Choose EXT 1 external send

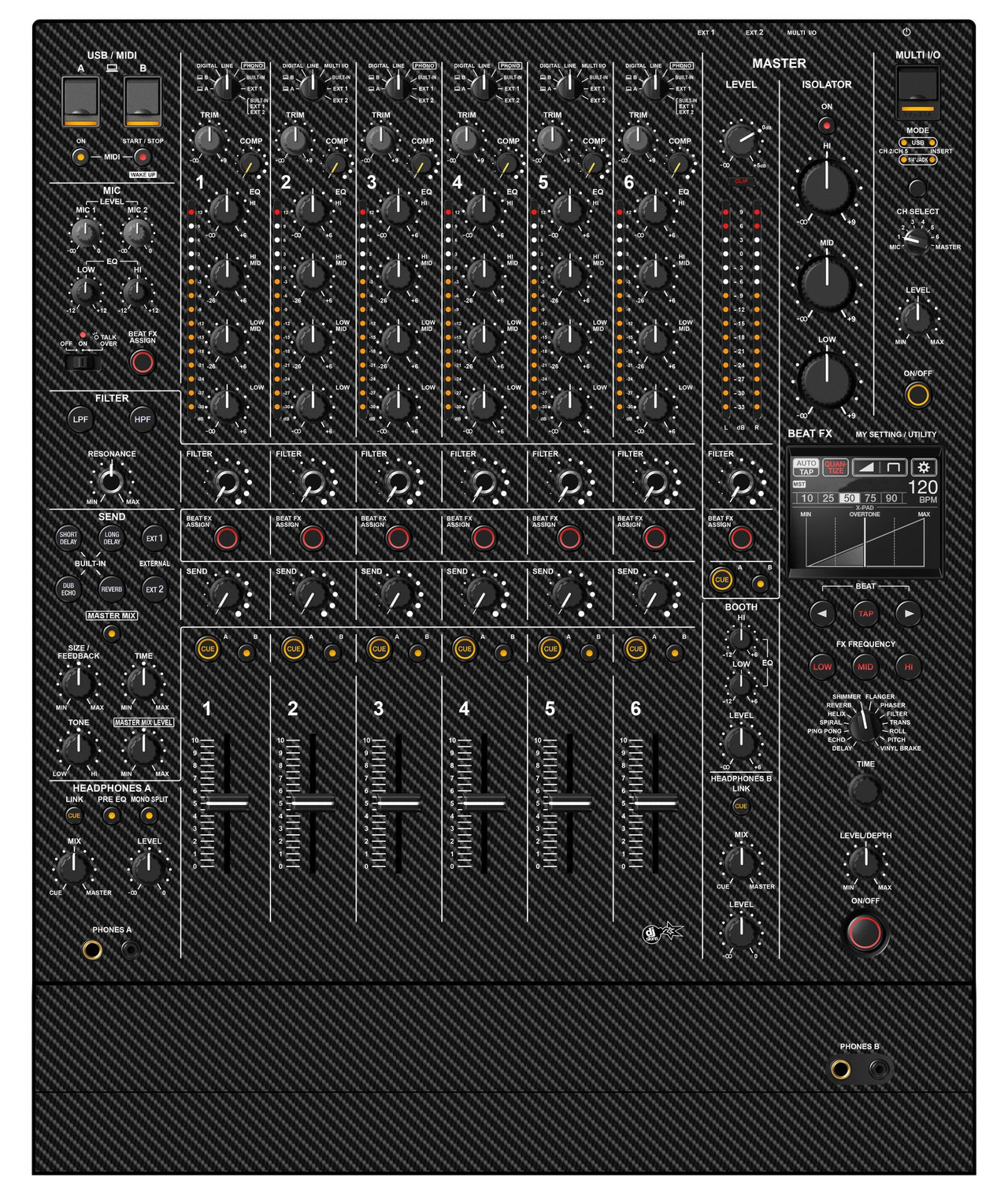coord(154,538)
